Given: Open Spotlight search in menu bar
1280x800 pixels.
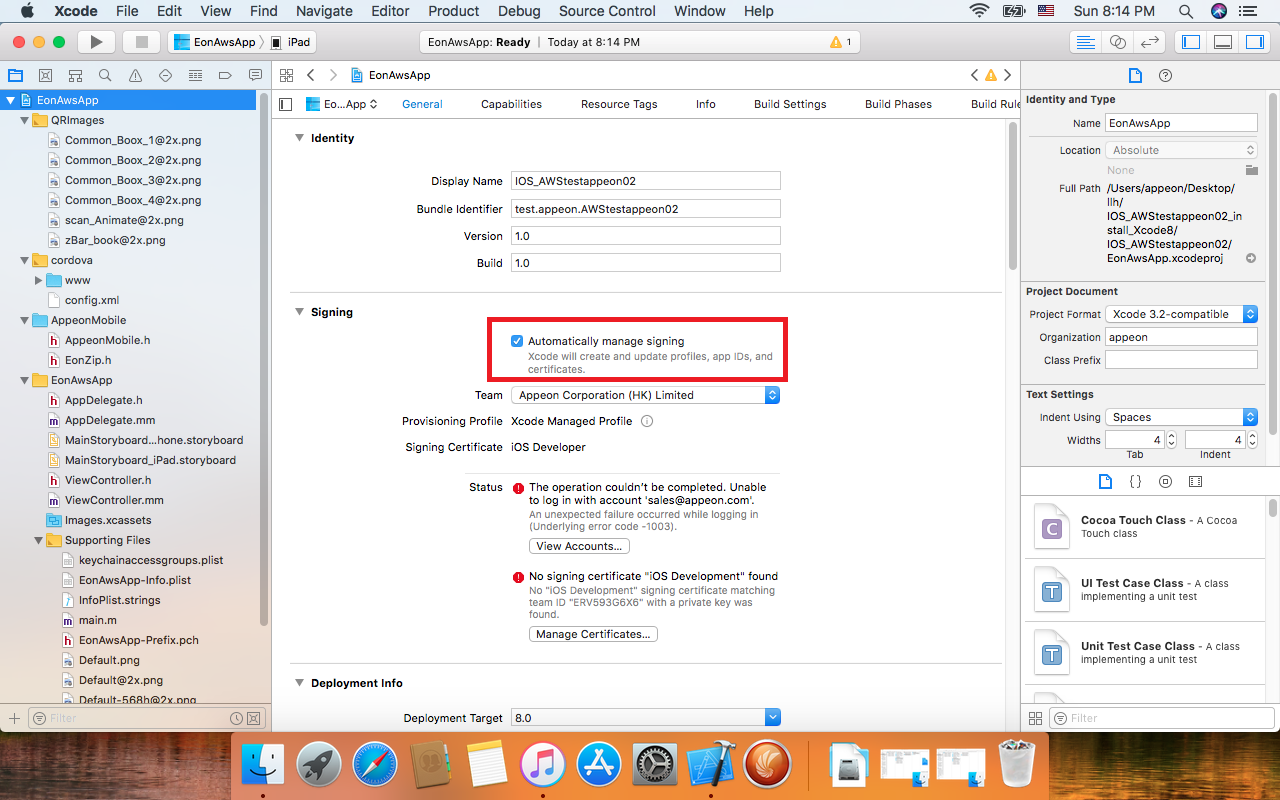Looking at the screenshot, I should [1186, 11].
